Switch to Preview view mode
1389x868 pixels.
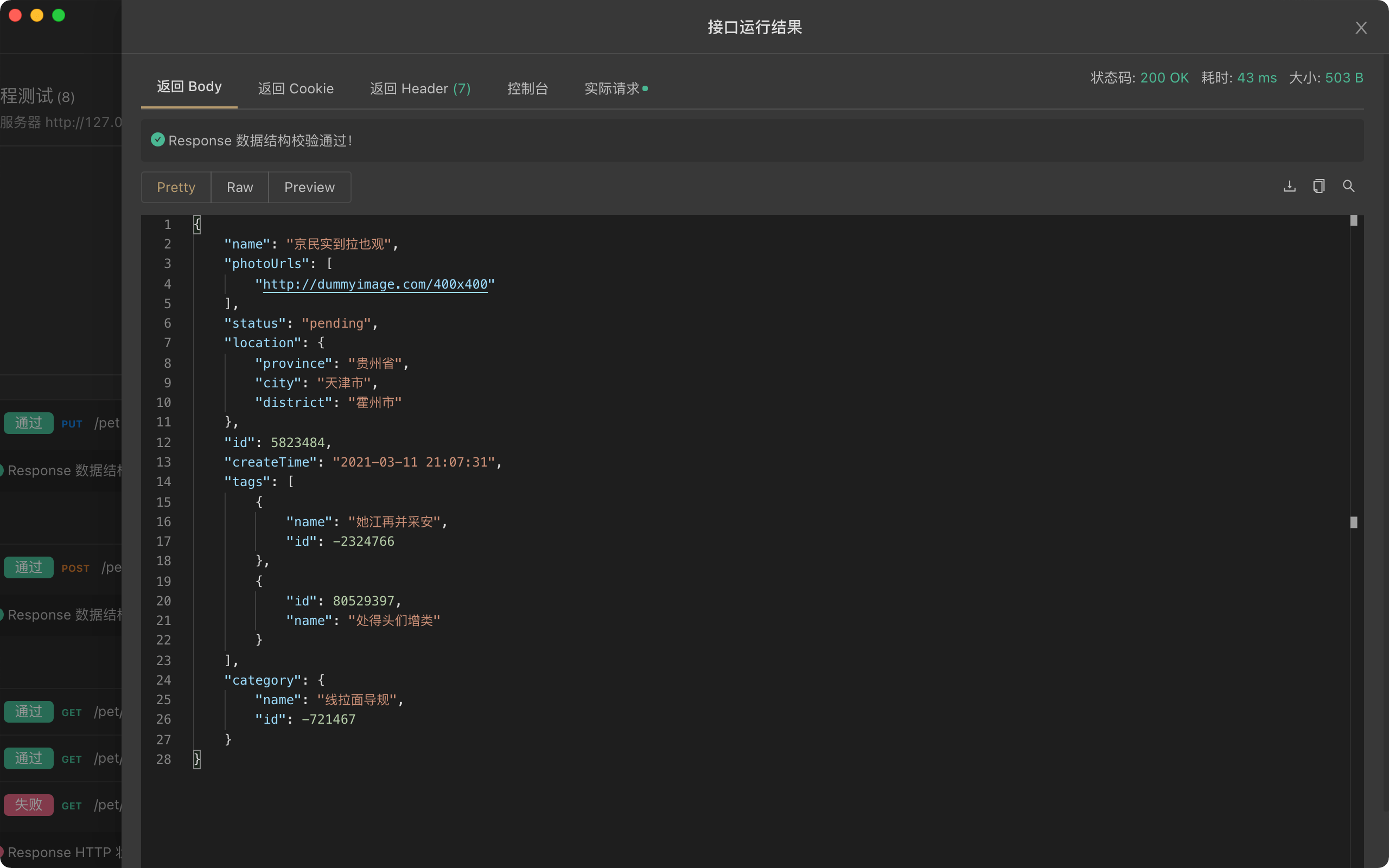[x=309, y=187]
